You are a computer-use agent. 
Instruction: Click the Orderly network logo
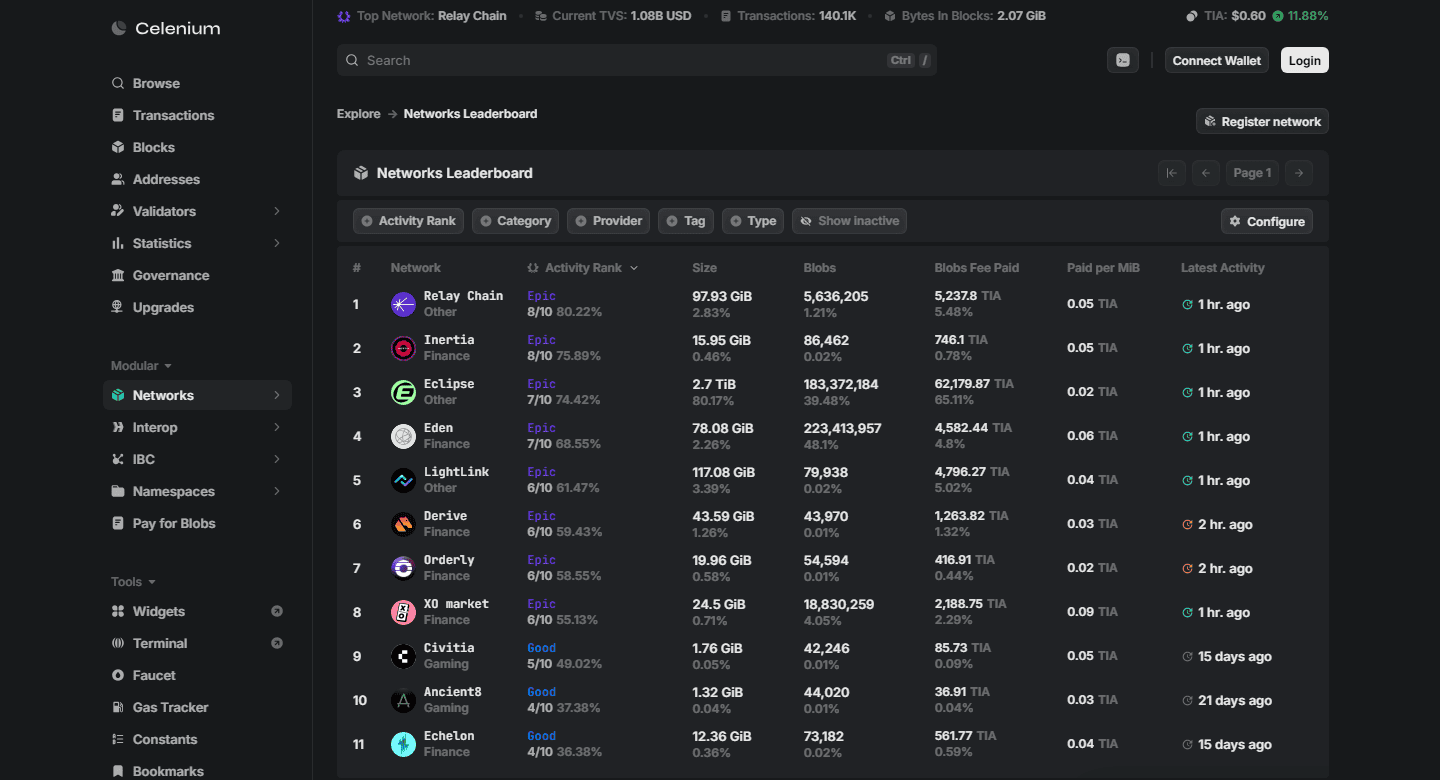click(403, 568)
